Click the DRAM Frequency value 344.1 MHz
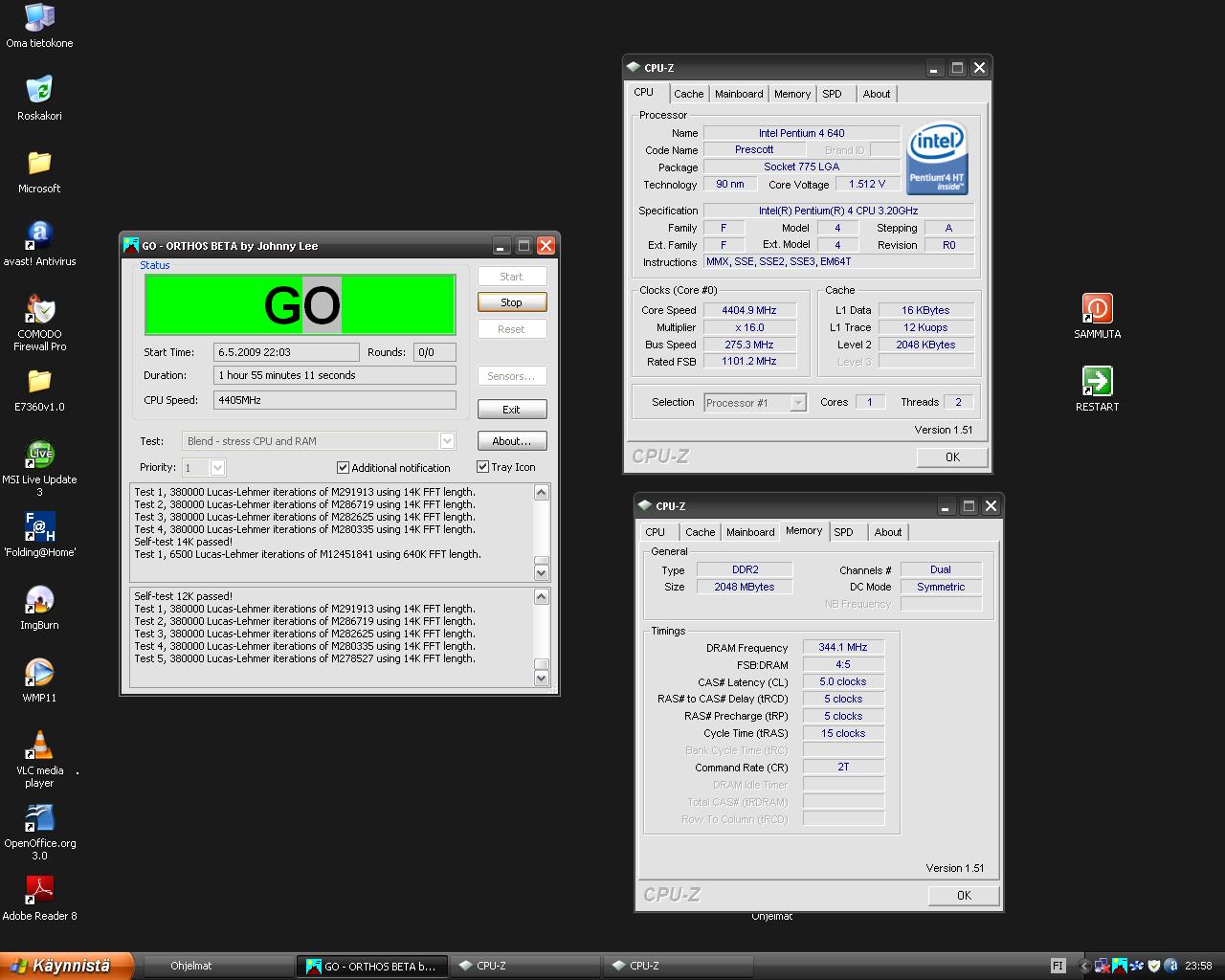This screenshot has width=1225, height=980. 843,647
